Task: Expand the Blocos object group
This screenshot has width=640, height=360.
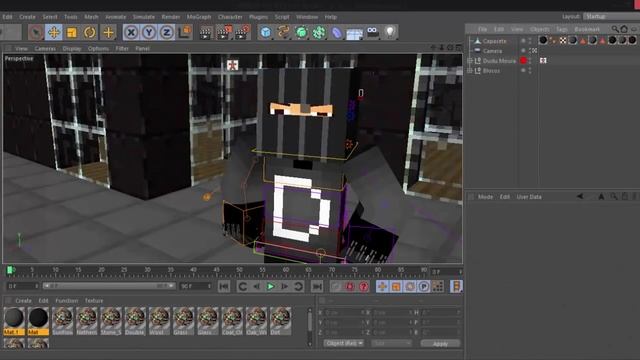Action: tap(470, 71)
